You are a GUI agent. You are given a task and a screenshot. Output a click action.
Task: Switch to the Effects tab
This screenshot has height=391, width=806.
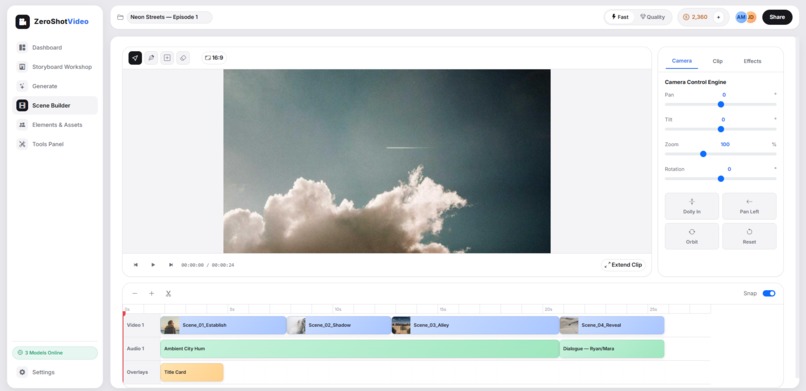click(x=752, y=61)
